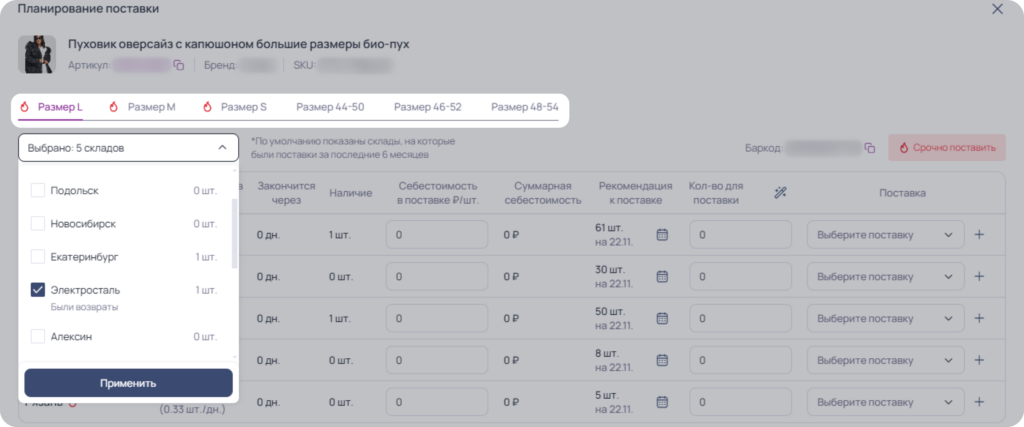Collapse the Выбрано: 5 складов dropdown
1024x427 pixels.
pyautogui.click(x=129, y=148)
